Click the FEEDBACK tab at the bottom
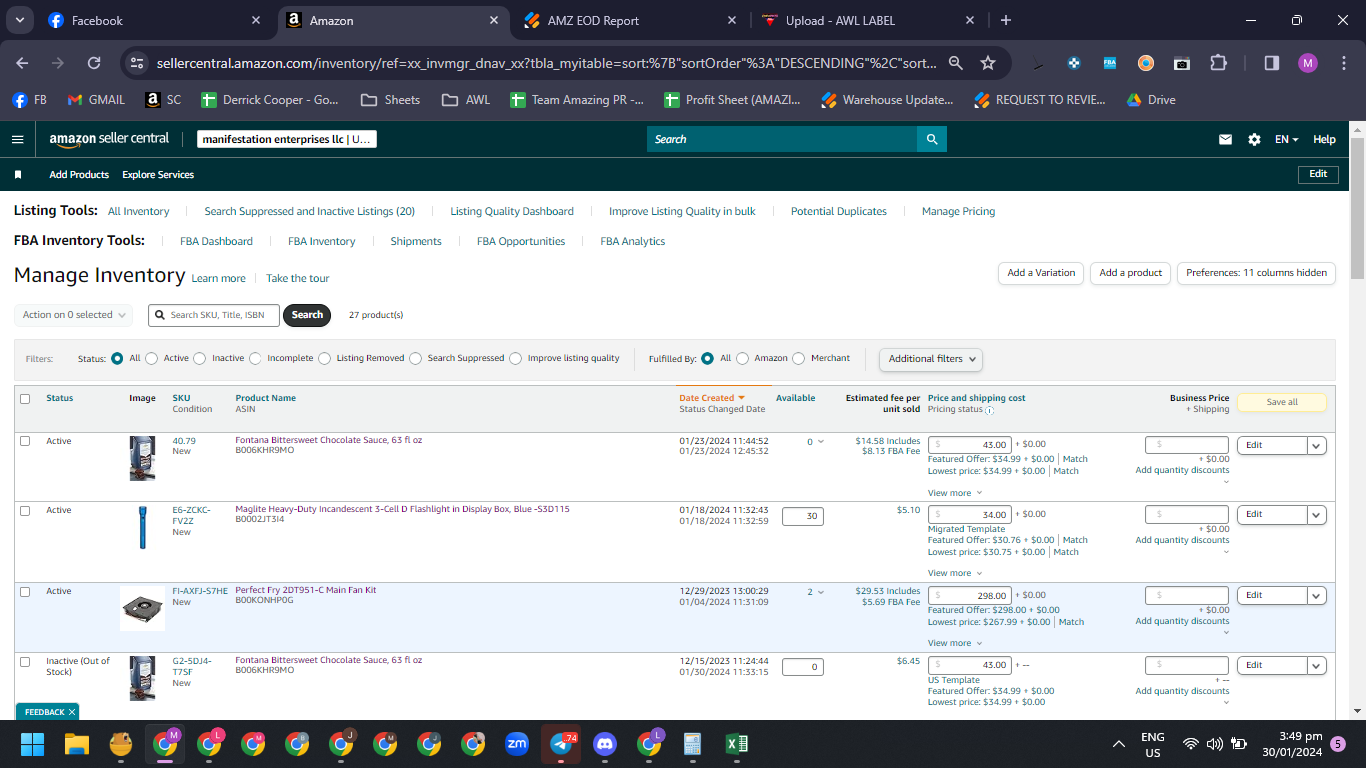 pyautogui.click(x=46, y=712)
